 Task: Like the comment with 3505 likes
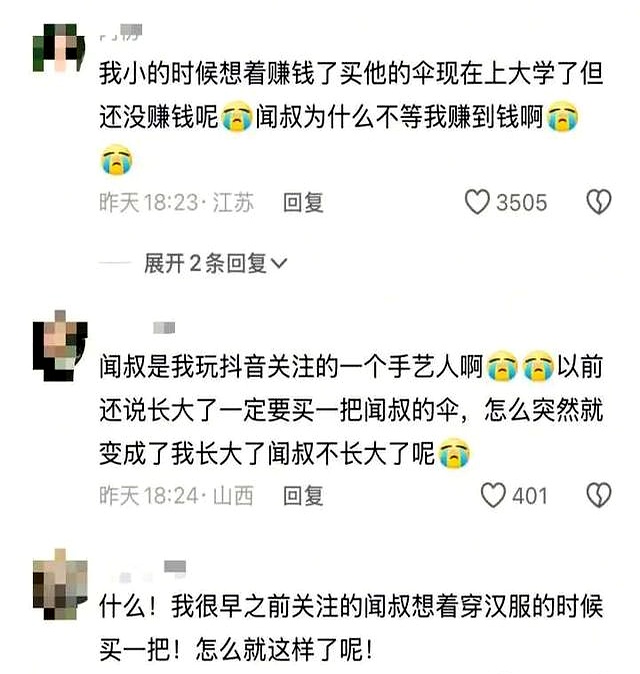pyautogui.click(x=477, y=202)
